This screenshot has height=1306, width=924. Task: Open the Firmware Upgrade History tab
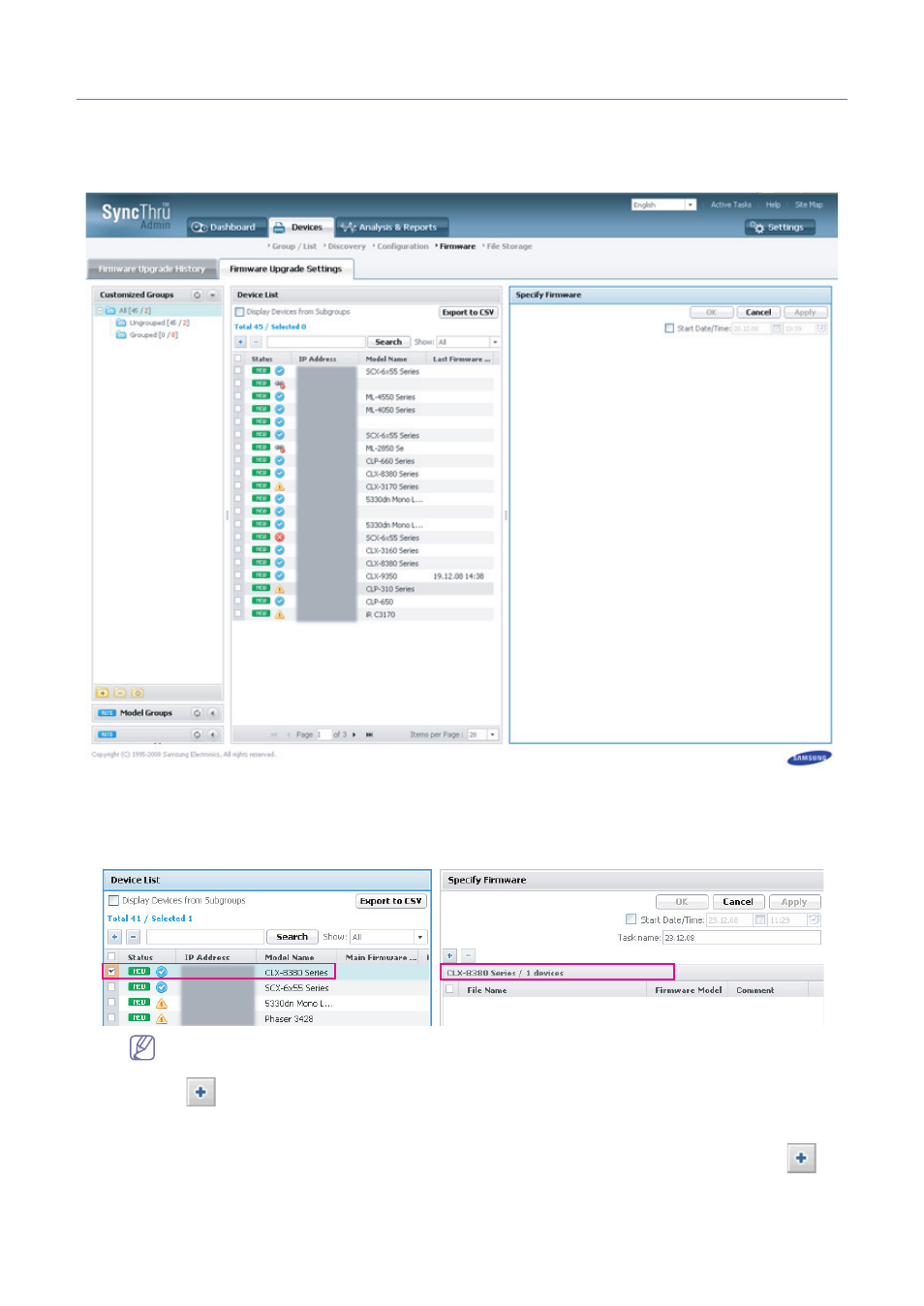(152, 268)
